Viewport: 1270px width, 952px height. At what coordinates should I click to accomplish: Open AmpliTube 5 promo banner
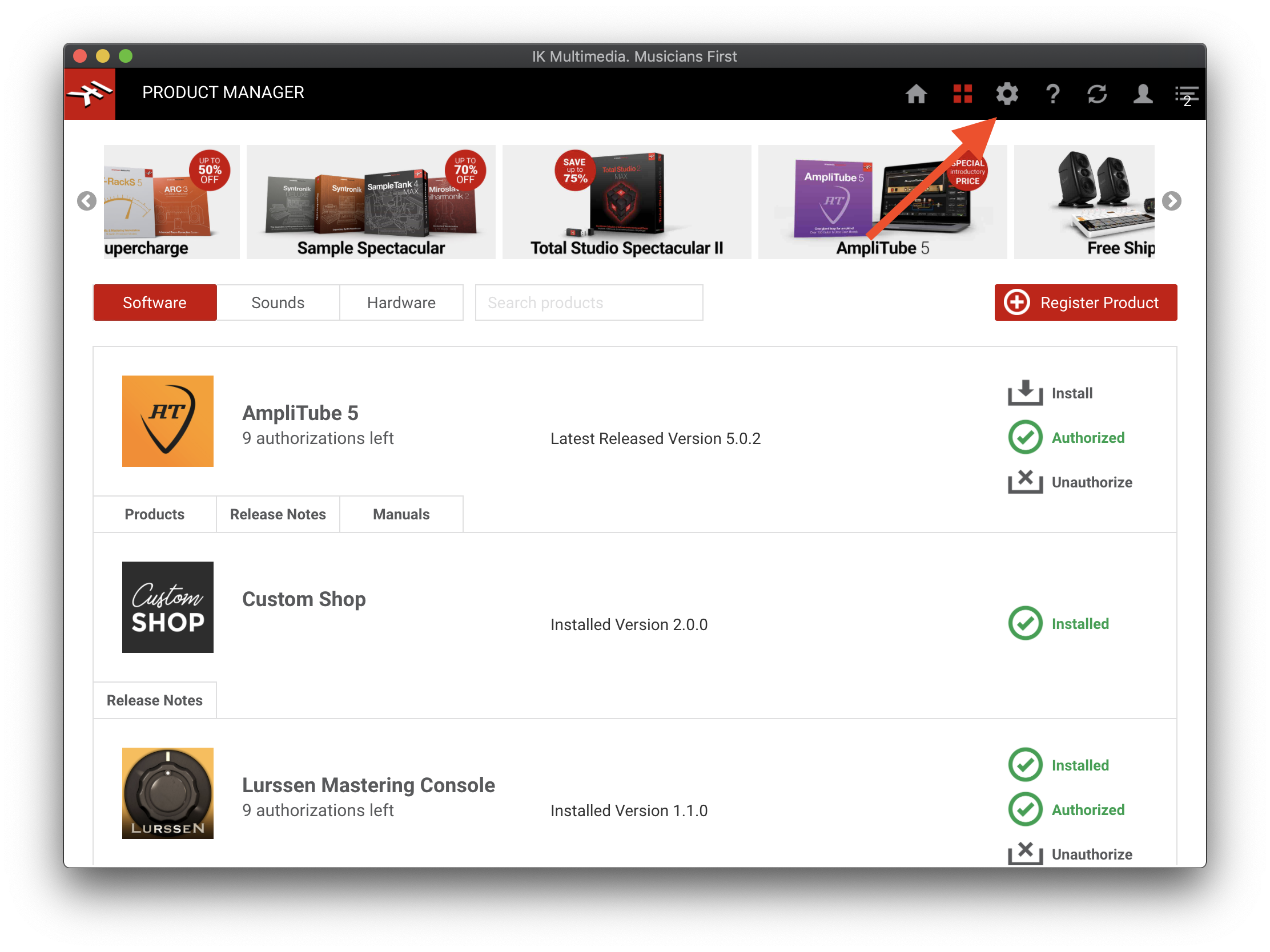[882, 202]
